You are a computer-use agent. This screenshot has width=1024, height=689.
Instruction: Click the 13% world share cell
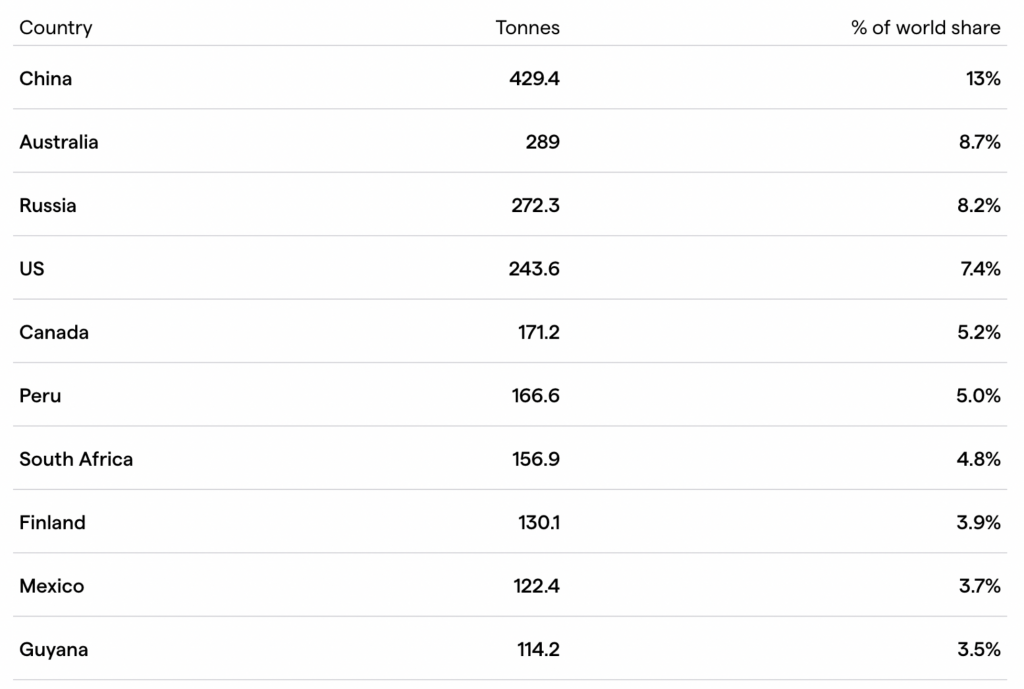click(x=983, y=78)
